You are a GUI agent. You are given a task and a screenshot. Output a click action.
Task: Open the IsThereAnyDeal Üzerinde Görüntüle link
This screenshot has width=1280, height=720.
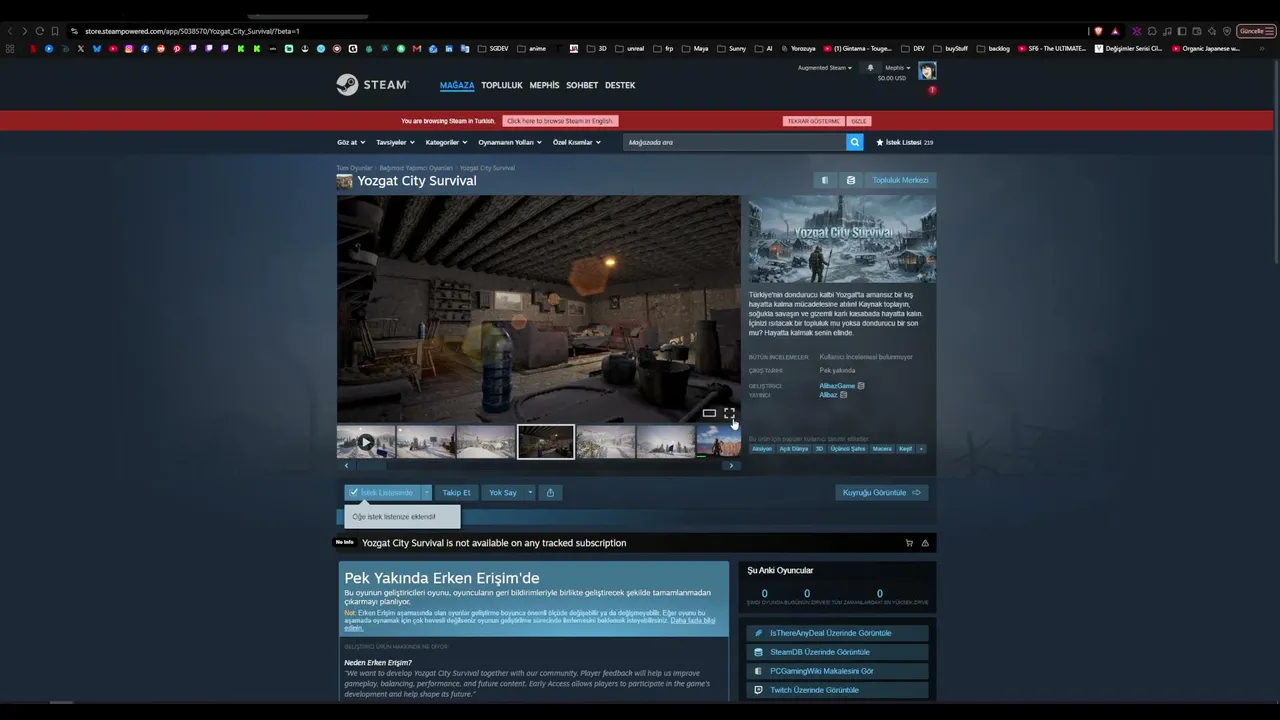pyautogui.click(x=837, y=633)
